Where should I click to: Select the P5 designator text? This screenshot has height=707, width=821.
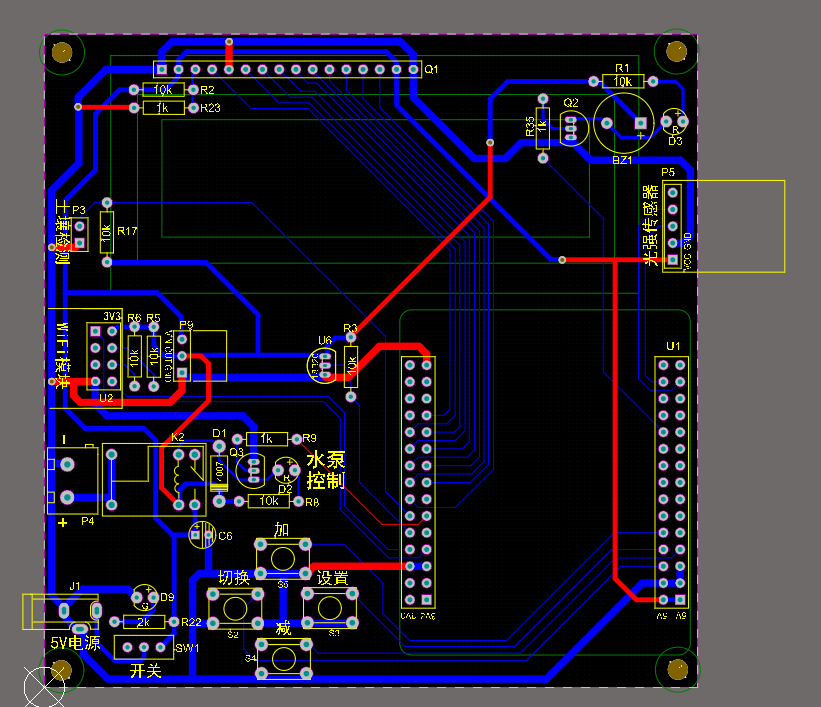668,172
